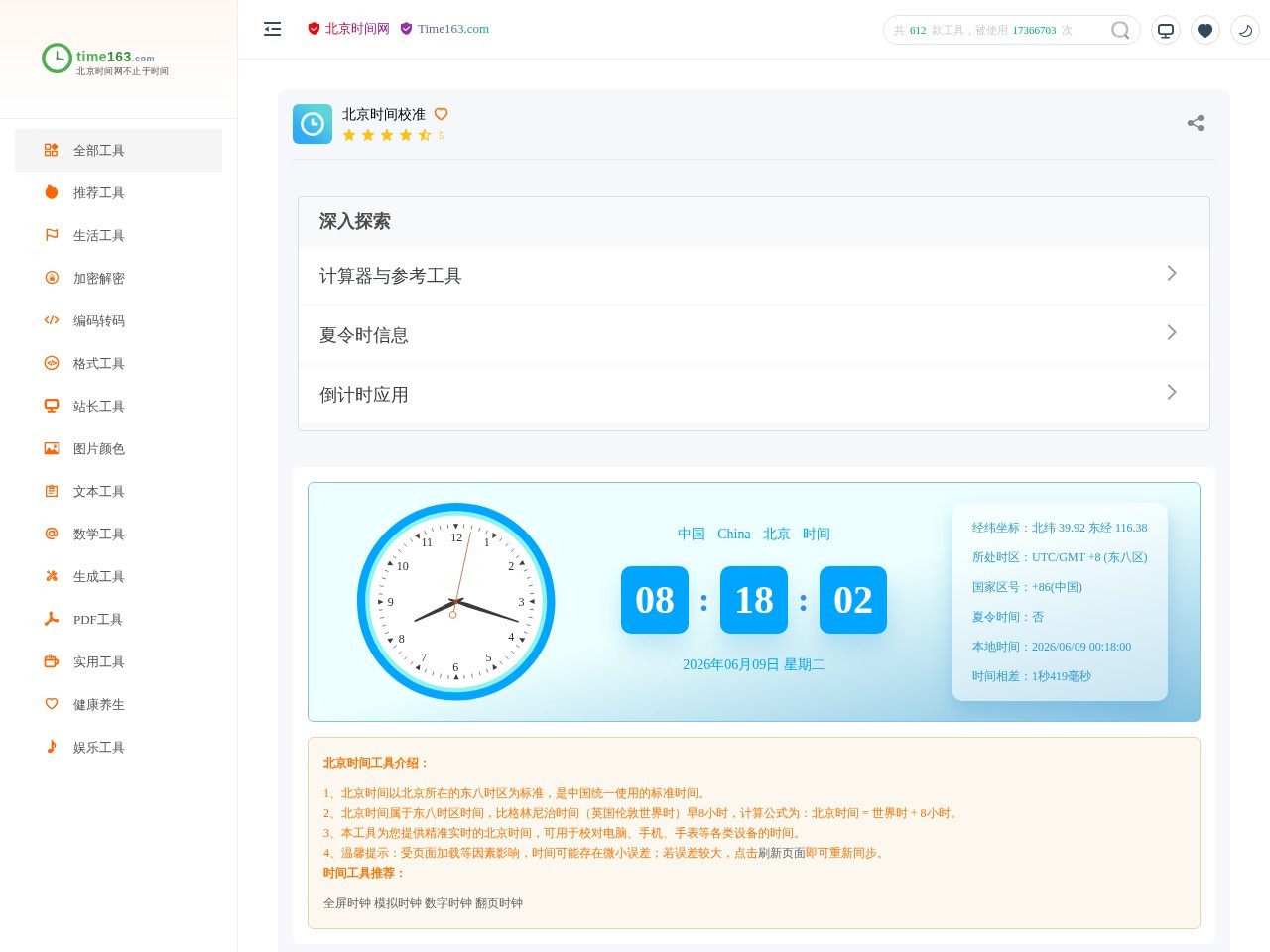Image resolution: width=1270 pixels, height=952 pixels.
Task: Collapse sidebar with the menu toggle icon
Action: pyautogui.click(x=273, y=29)
